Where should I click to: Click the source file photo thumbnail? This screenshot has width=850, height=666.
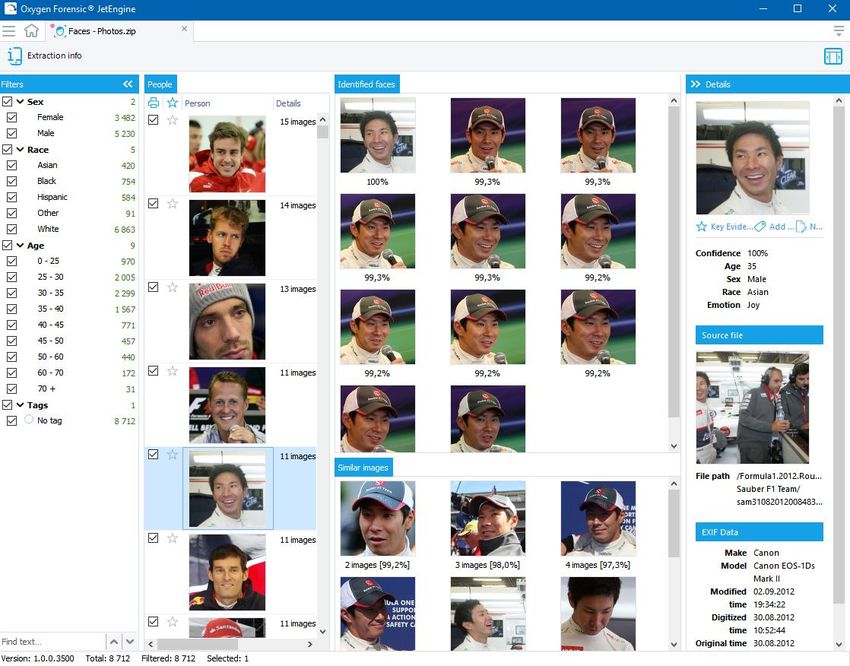pyautogui.click(x=752, y=408)
